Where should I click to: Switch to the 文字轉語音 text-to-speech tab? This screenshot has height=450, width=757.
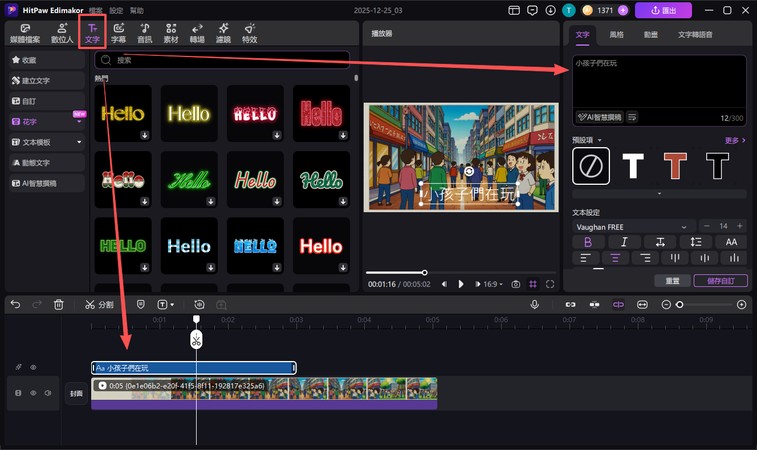695,35
